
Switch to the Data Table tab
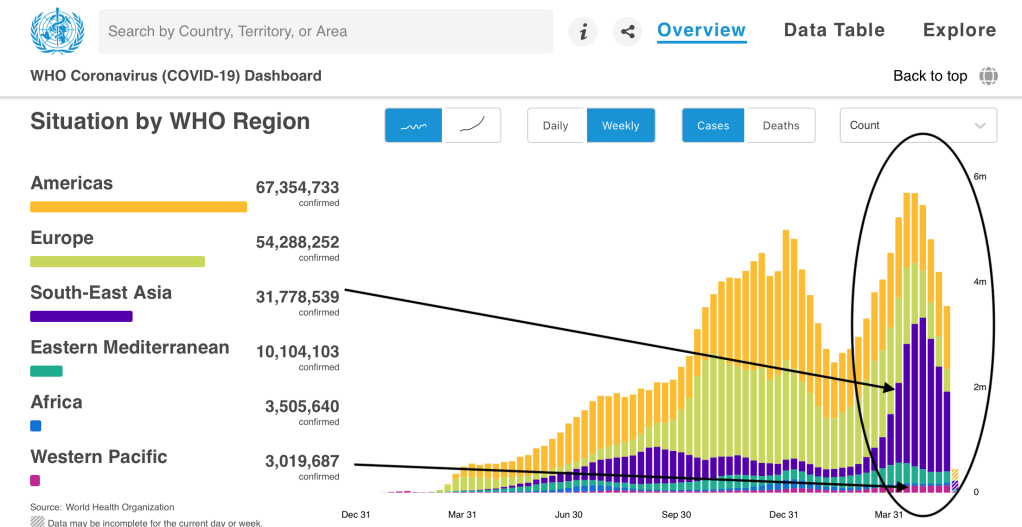834,31
